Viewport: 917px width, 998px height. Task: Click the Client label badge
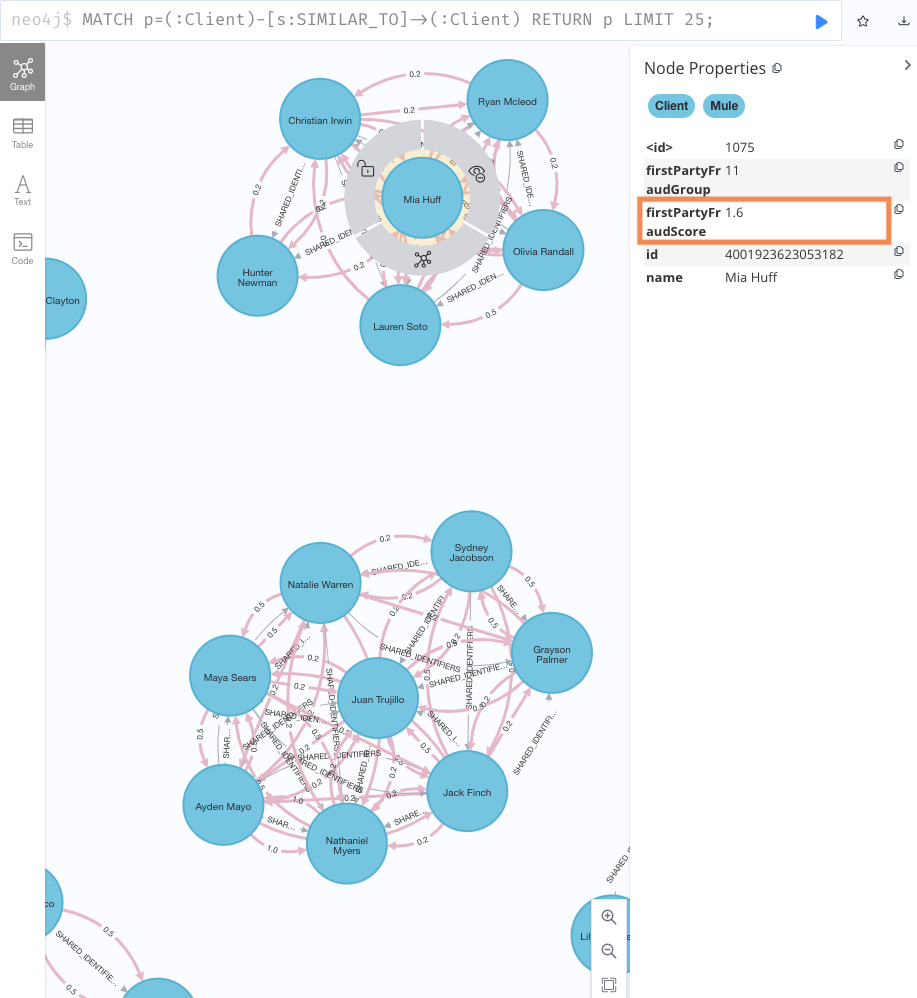(x=671, y=106)
